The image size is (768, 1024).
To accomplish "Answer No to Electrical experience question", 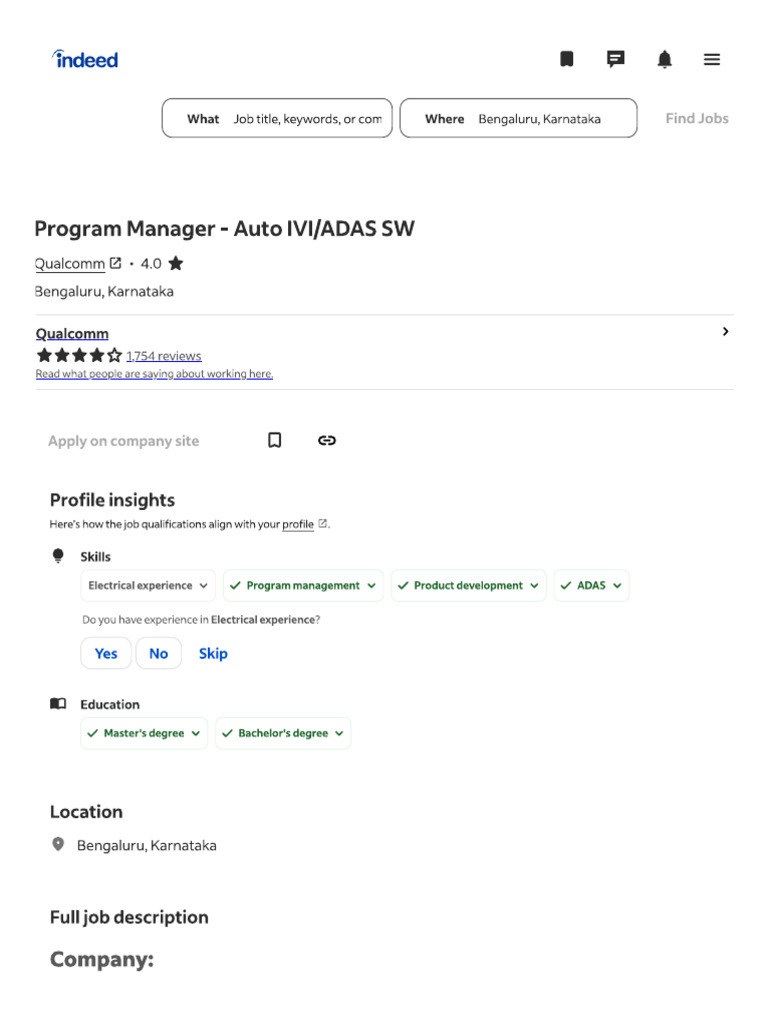I will coord(159,653).
